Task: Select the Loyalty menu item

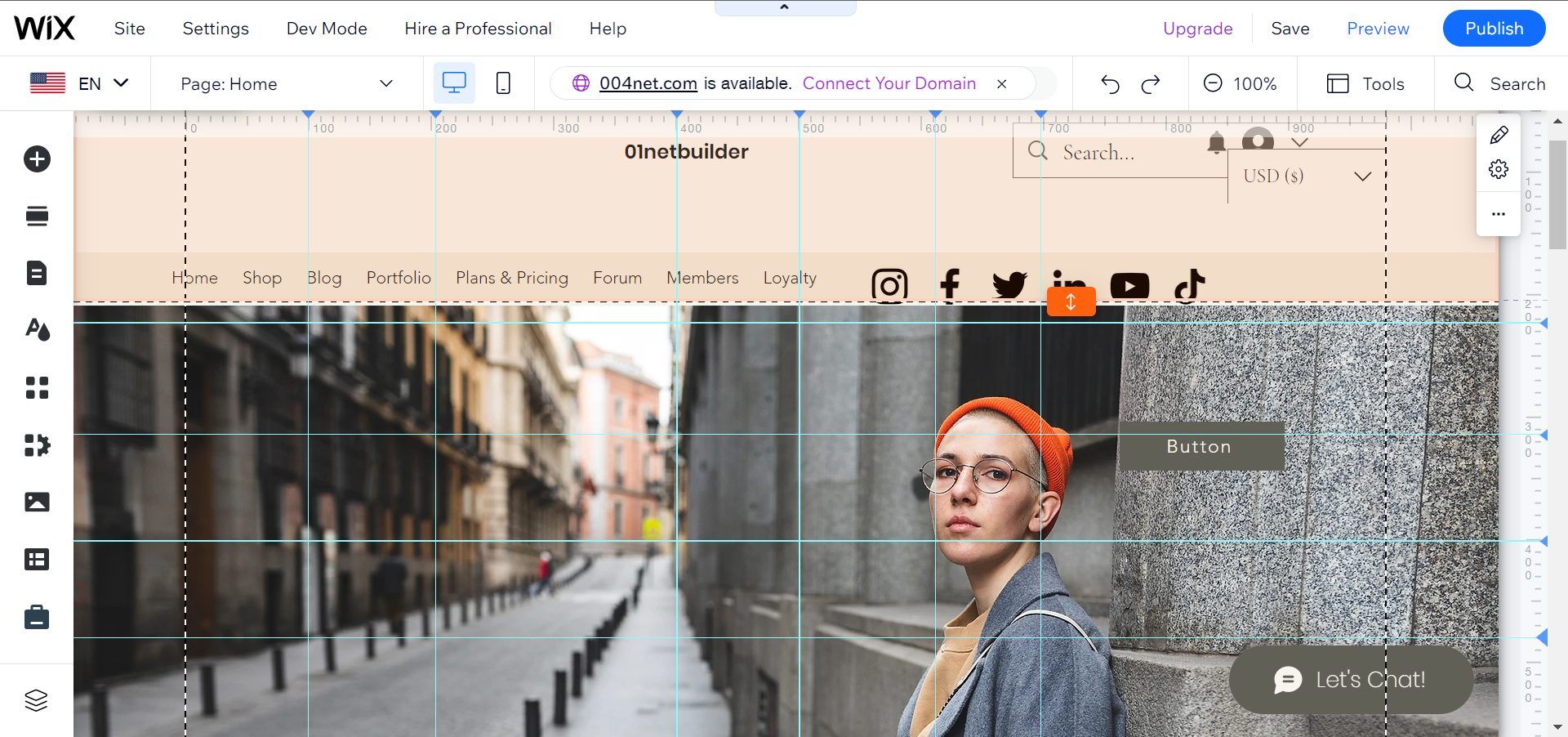Action: pos(790,278)
